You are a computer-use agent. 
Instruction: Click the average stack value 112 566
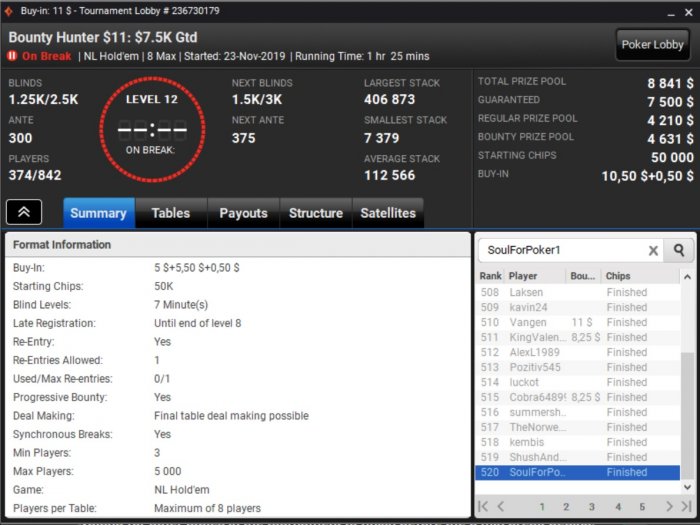(389, 175)
